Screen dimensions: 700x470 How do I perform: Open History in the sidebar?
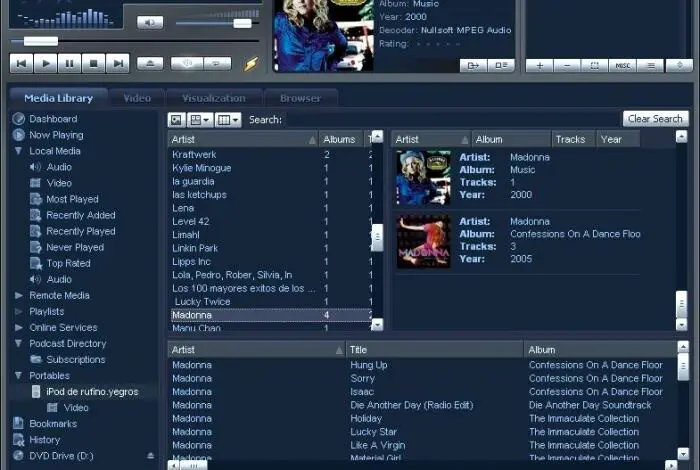tap(44, 440)
